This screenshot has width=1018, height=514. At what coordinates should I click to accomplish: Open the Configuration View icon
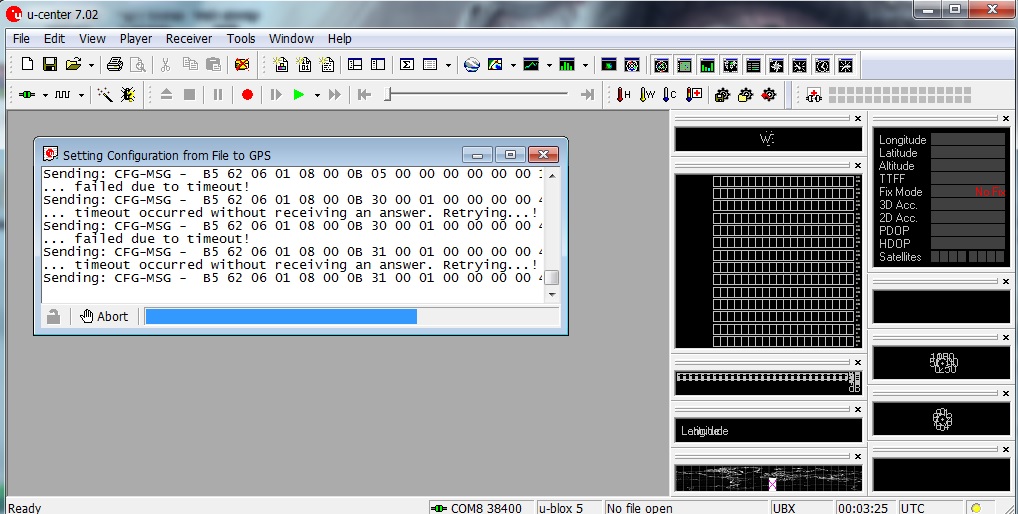pos(378,64)
